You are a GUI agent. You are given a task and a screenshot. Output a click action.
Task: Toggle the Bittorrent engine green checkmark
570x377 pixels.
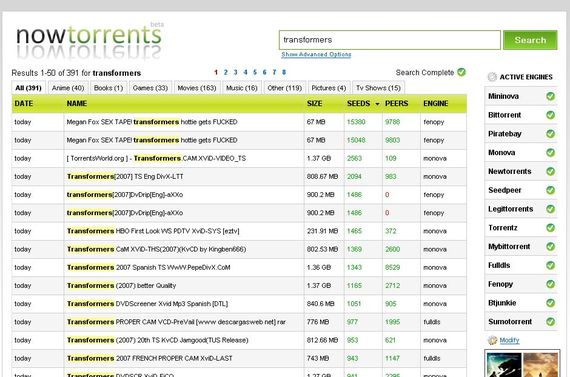pos(550,115)
